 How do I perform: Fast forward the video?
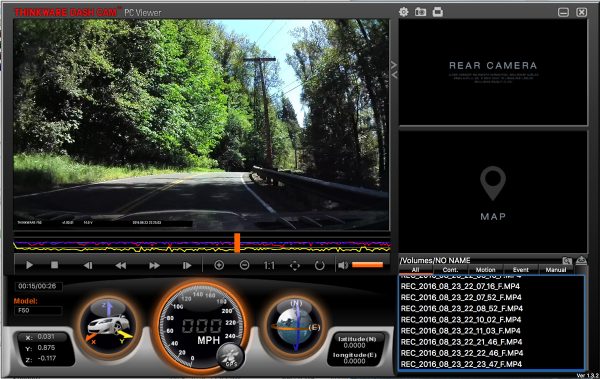pyautogui.click(x=154, y=265)
